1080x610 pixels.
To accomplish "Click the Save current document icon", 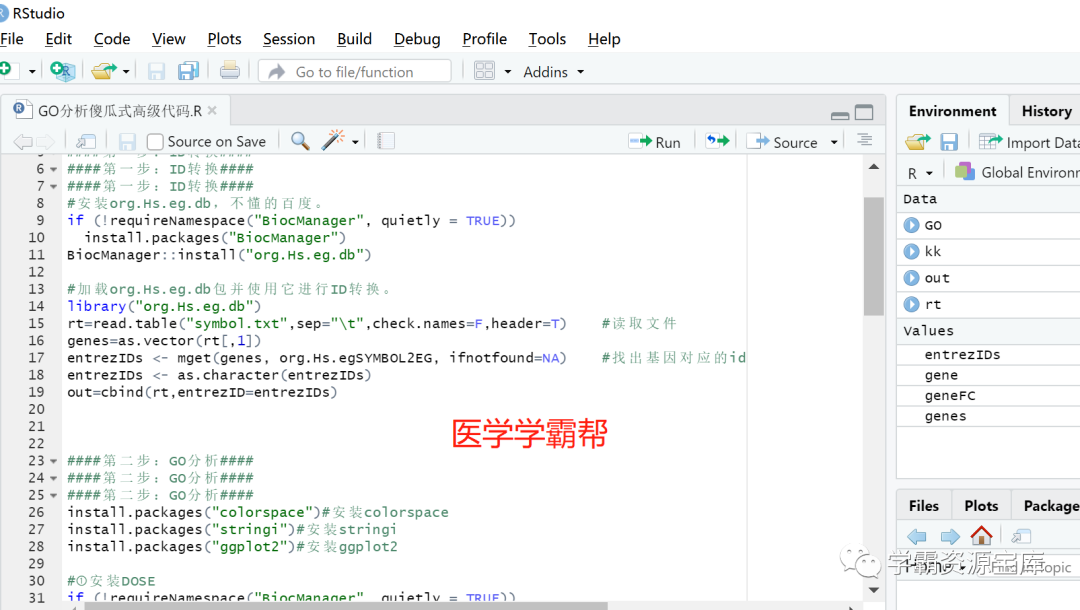I will (x=156, y=71).
